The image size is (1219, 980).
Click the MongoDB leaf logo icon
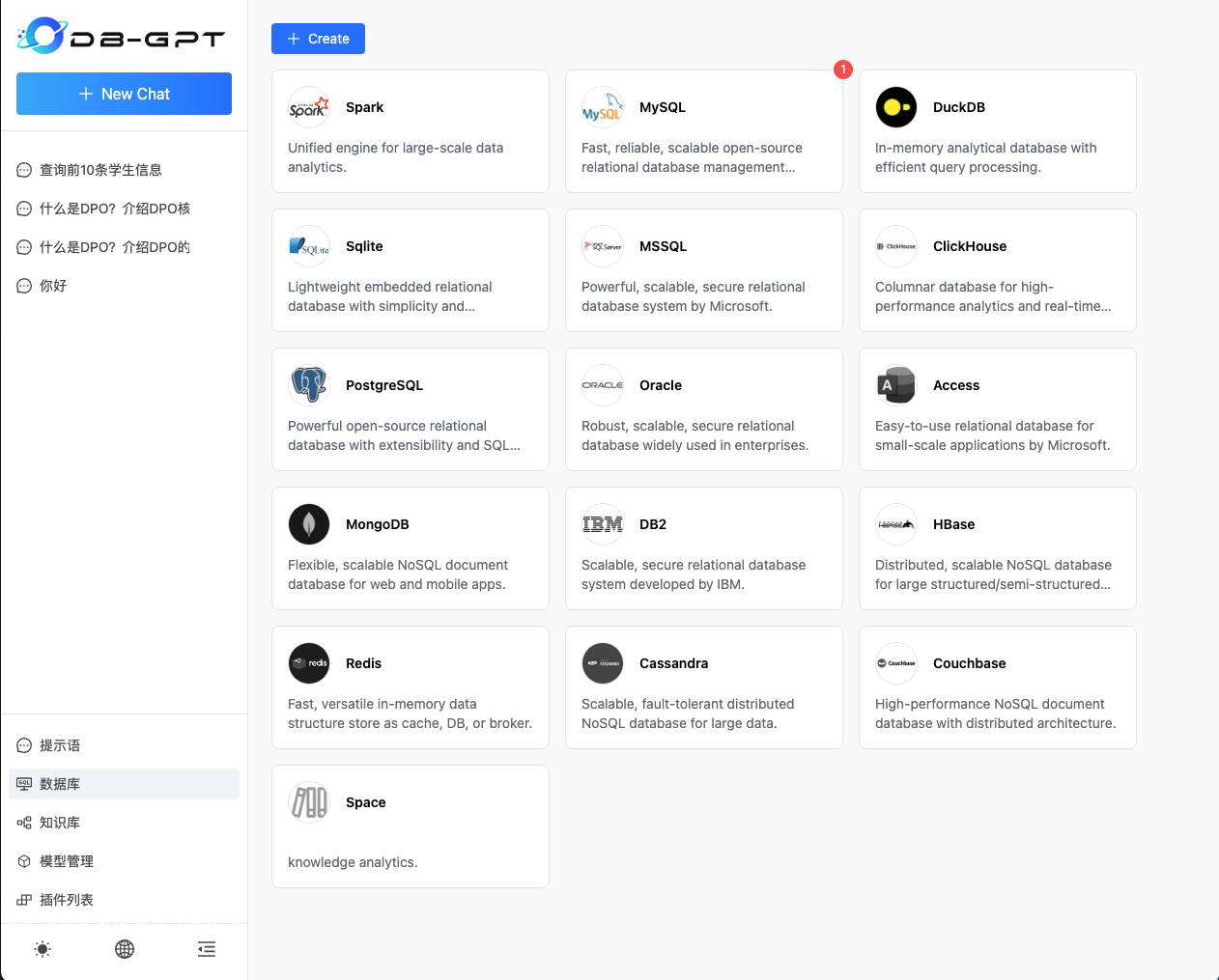tap(309, 524)
